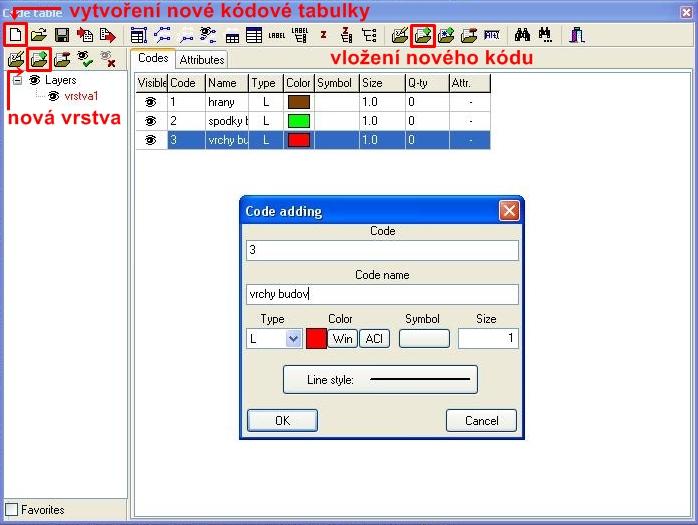This screenshot has width=698, height=525.
Task: Collapse the Layers tree node
Action: [x=17, y=81]
